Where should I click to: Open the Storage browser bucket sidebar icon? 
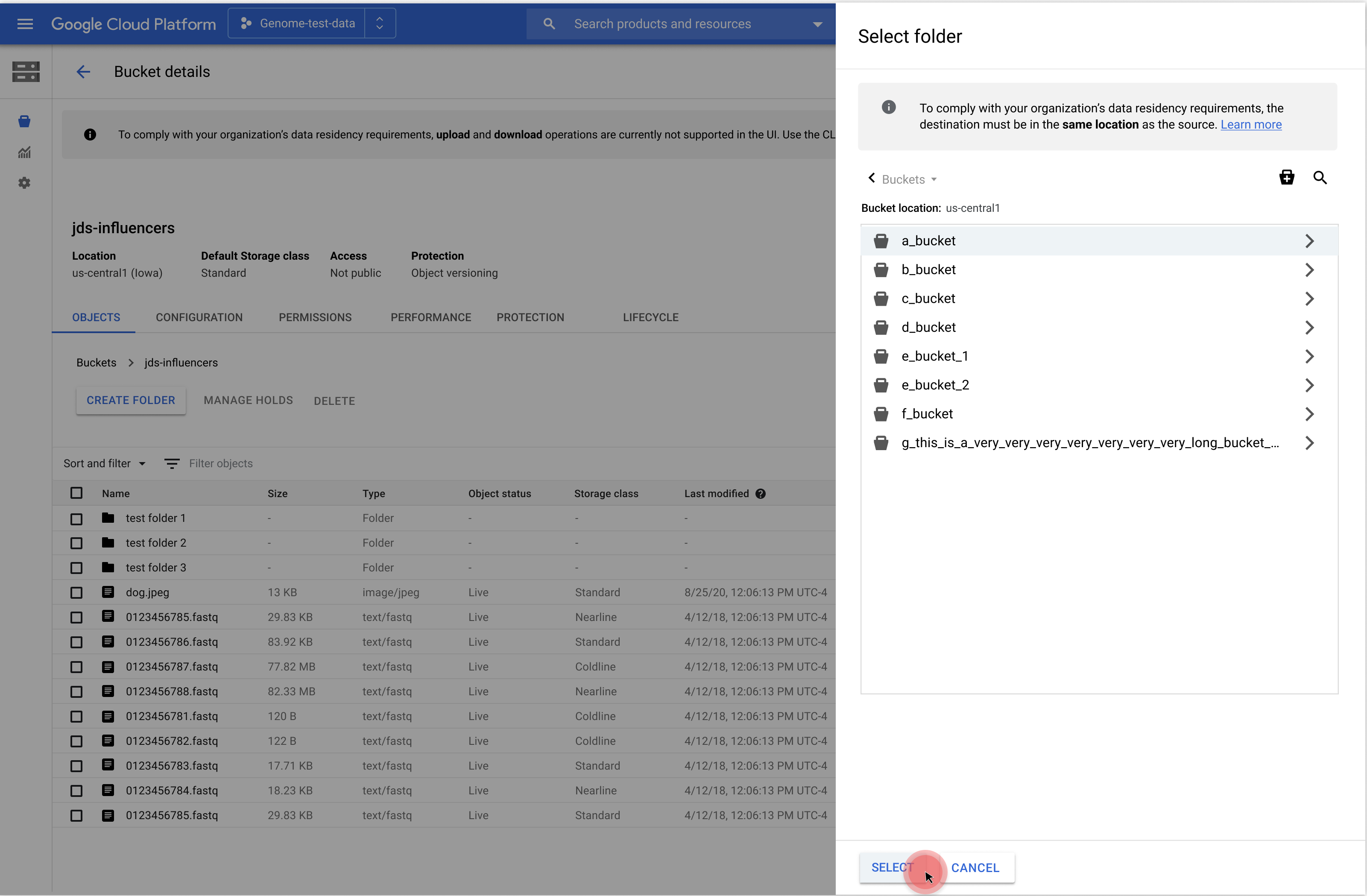(x=24, y=121)
